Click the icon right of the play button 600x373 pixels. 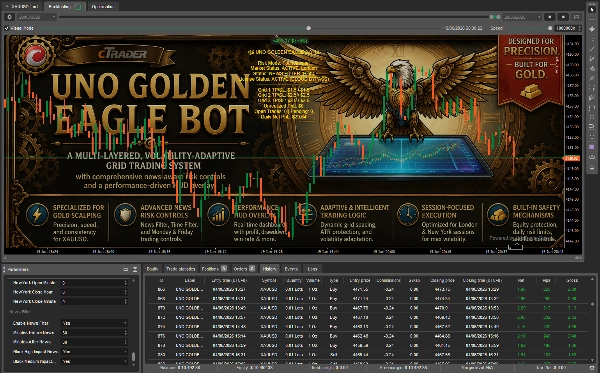[576, 17]
